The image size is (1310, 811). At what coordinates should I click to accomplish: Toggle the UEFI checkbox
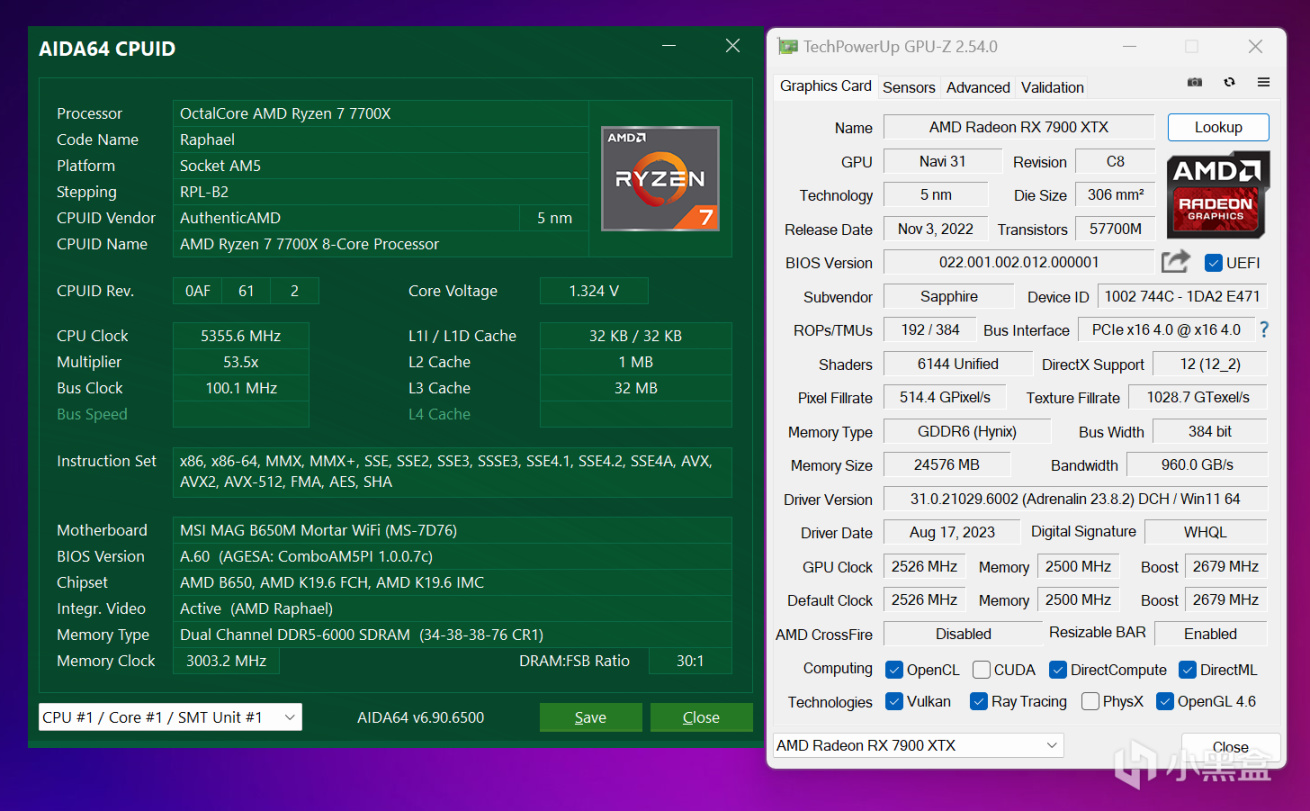coord(1214,263)
